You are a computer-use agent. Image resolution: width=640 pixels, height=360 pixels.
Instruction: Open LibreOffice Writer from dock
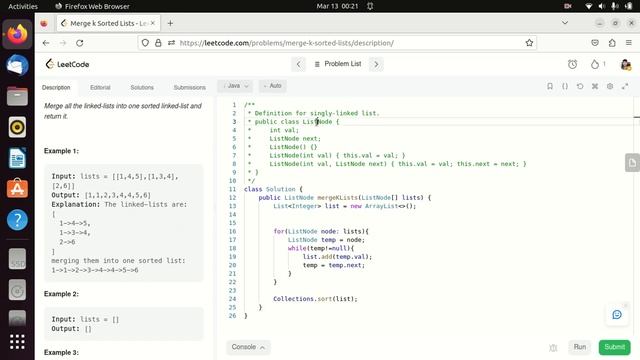tap(17, 158)
